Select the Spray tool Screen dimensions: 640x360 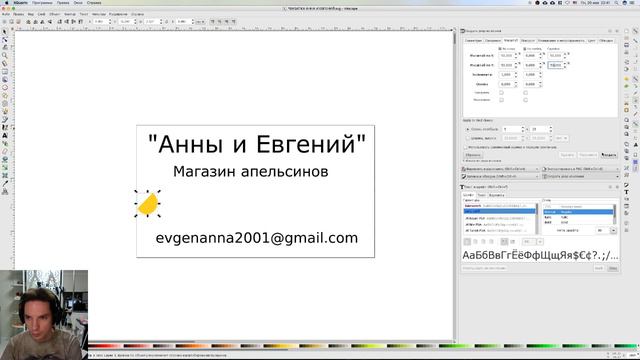pyautogui.click(x=4, y=143)
